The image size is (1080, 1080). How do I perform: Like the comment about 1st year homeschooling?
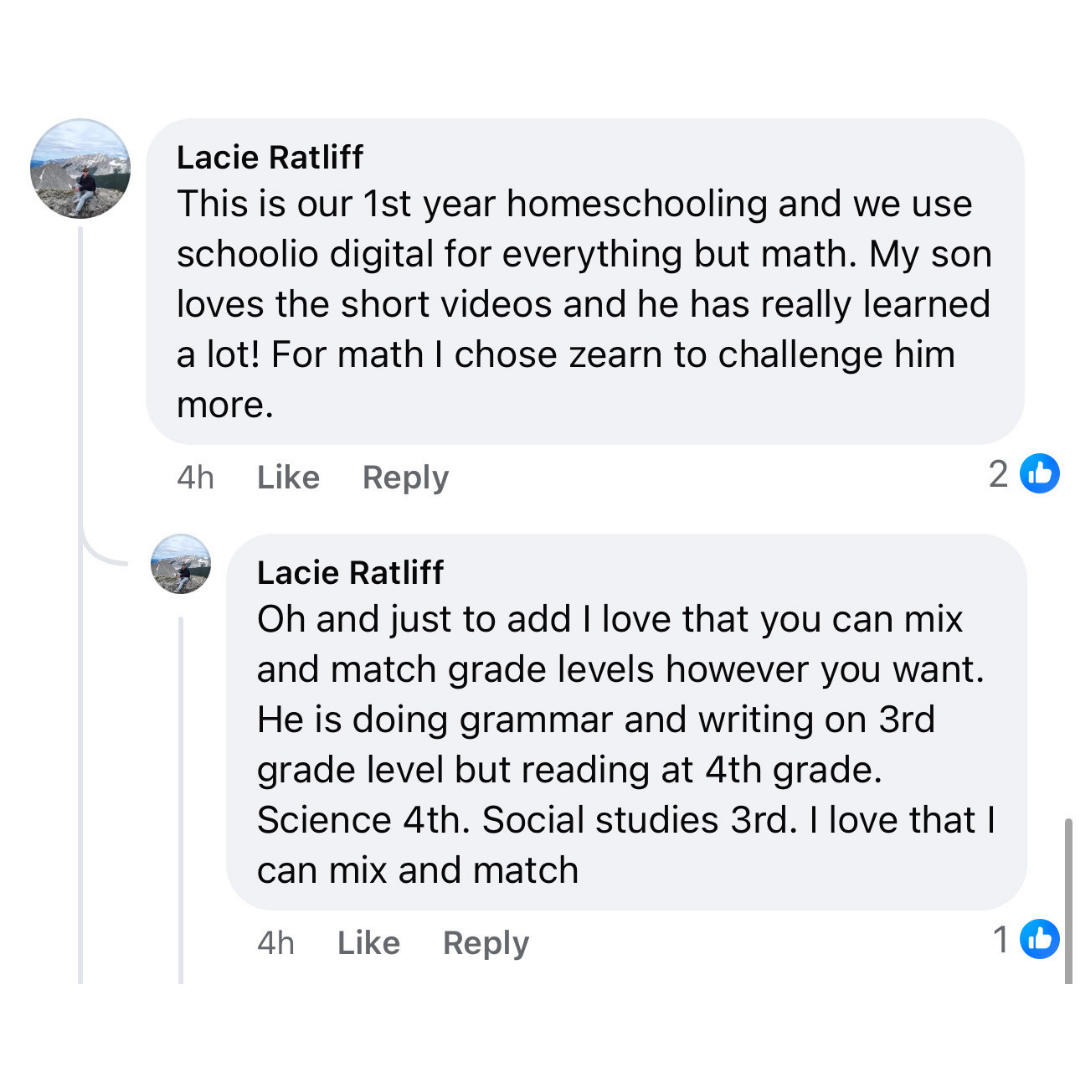[x=288, y=477]
